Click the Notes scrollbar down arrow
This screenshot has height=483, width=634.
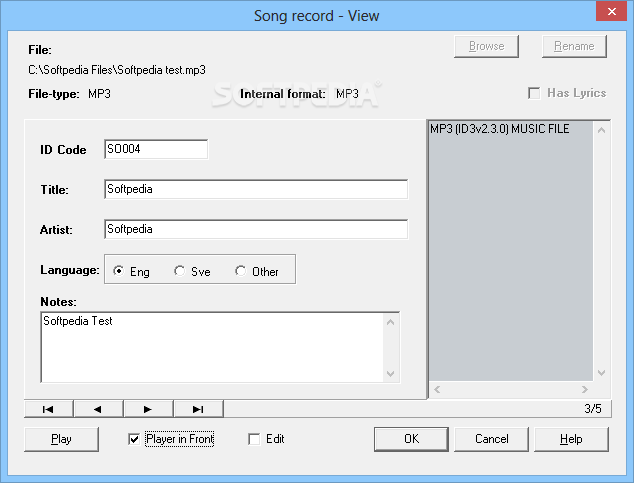tap(391, 373)
